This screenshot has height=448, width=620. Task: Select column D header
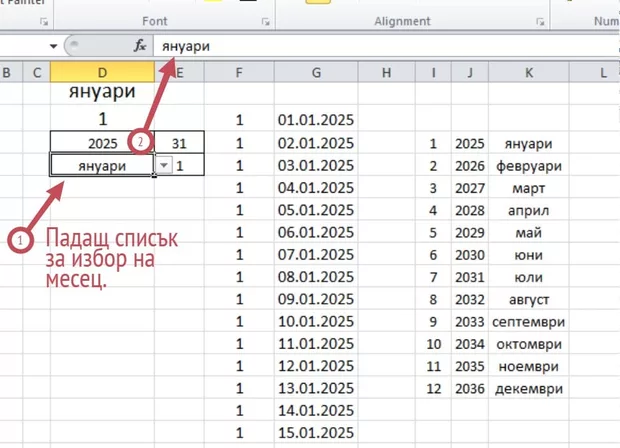[x=103, y=72]
